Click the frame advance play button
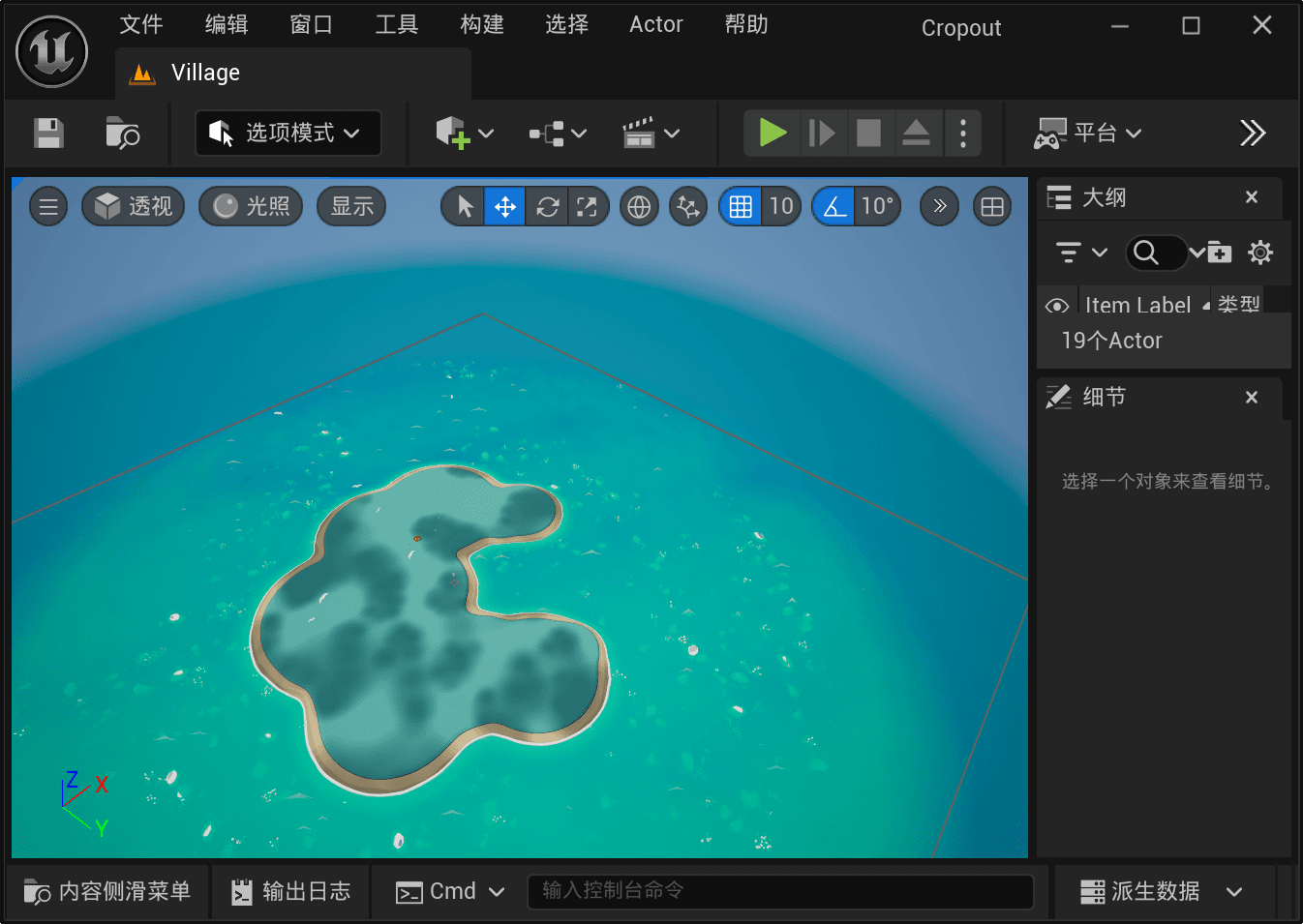Screen dimensions: 1303x924 822,133
